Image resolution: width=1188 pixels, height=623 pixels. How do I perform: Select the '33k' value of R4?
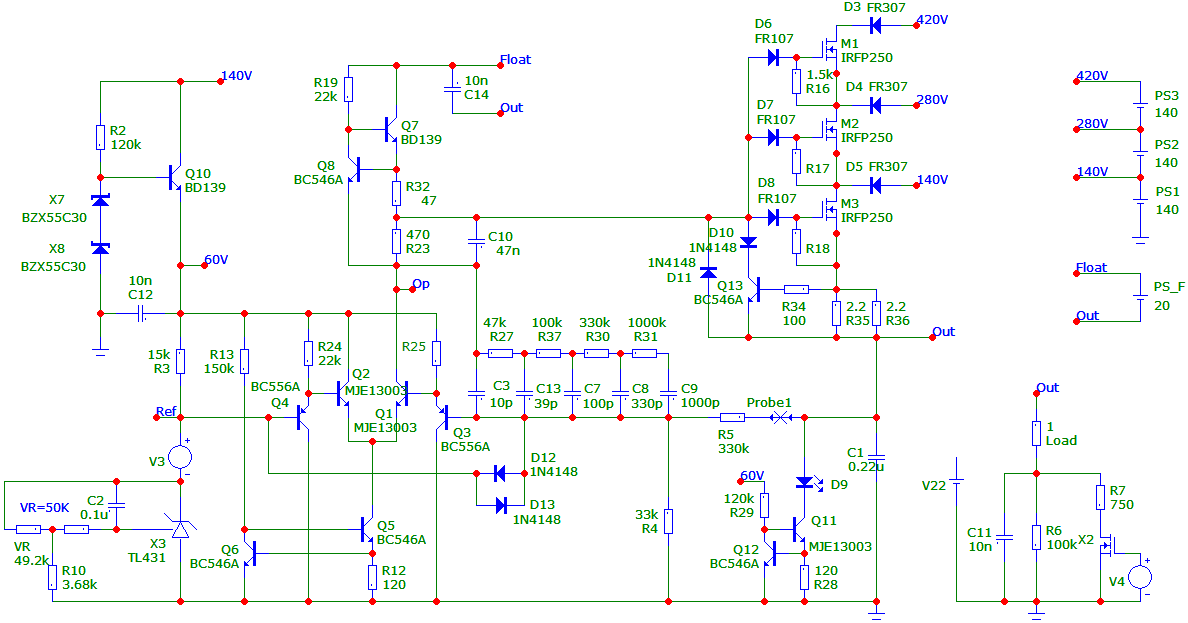[x=647, y=515]
